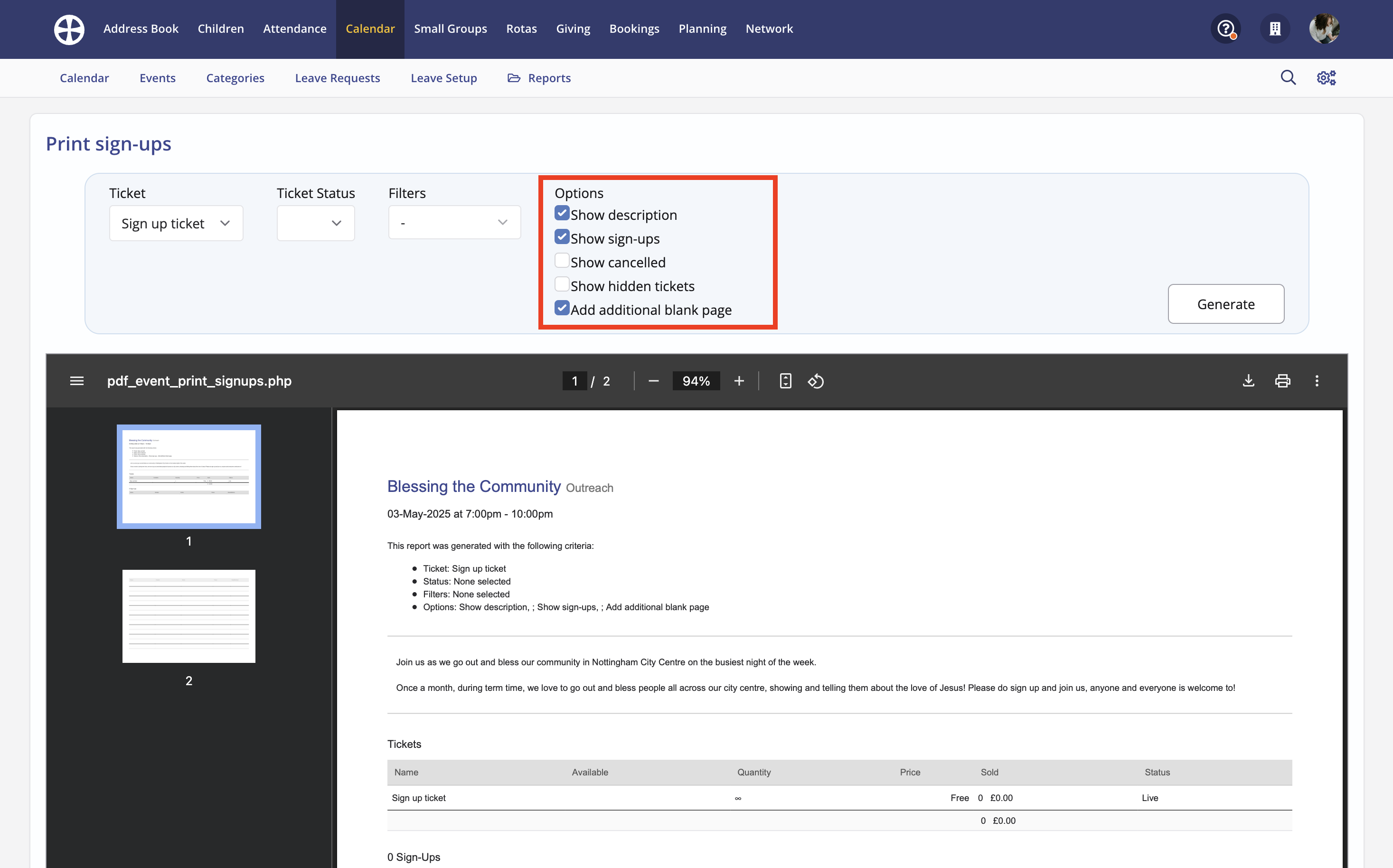Open the help question mark icon
The image size is (1393, 868).
(x=1225, y=28)
